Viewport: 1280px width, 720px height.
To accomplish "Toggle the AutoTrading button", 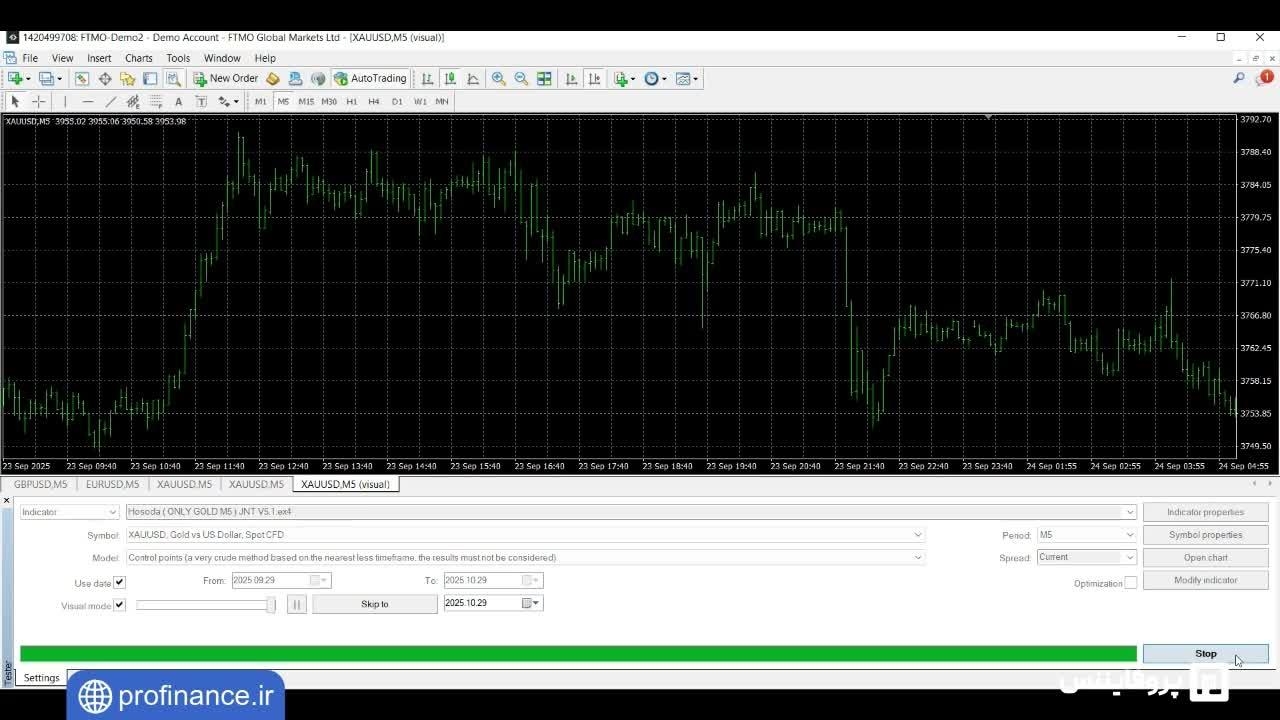I will 370,78.
